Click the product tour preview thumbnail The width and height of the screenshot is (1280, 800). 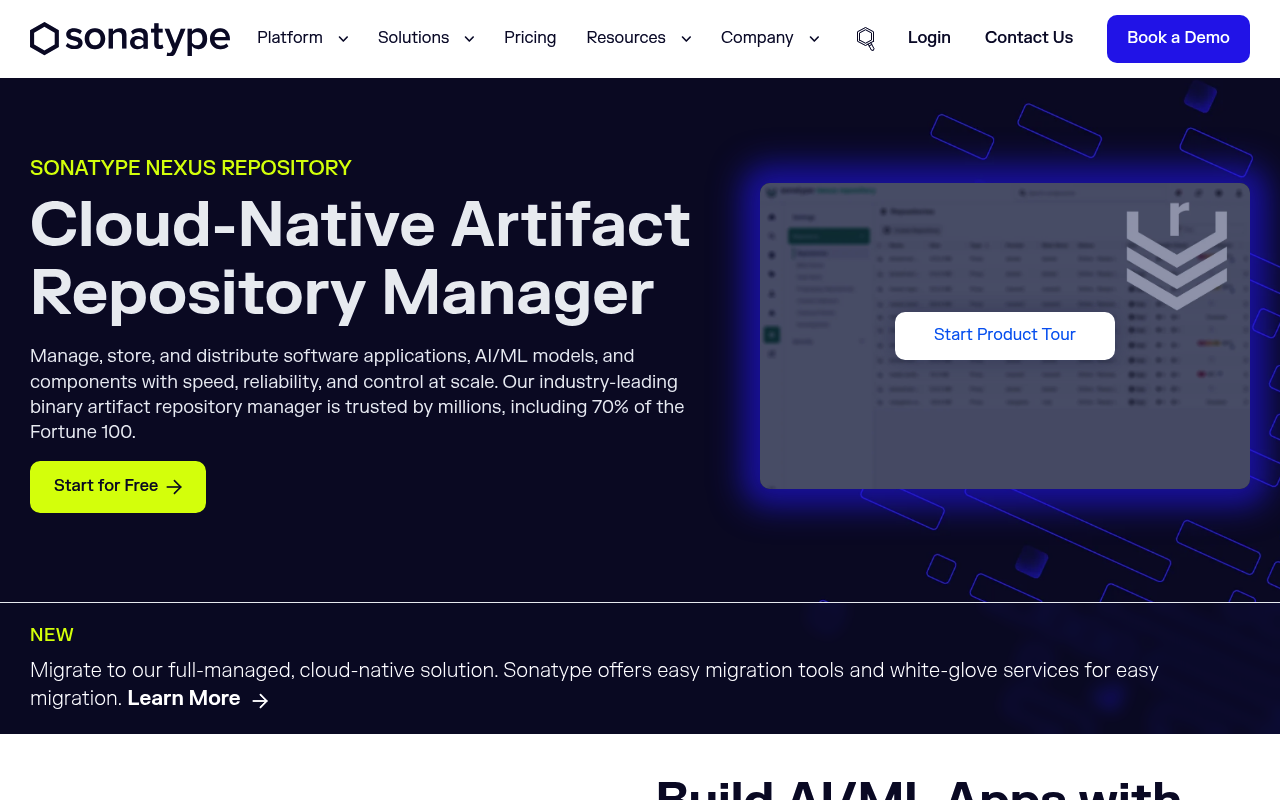coord(1005,336)
